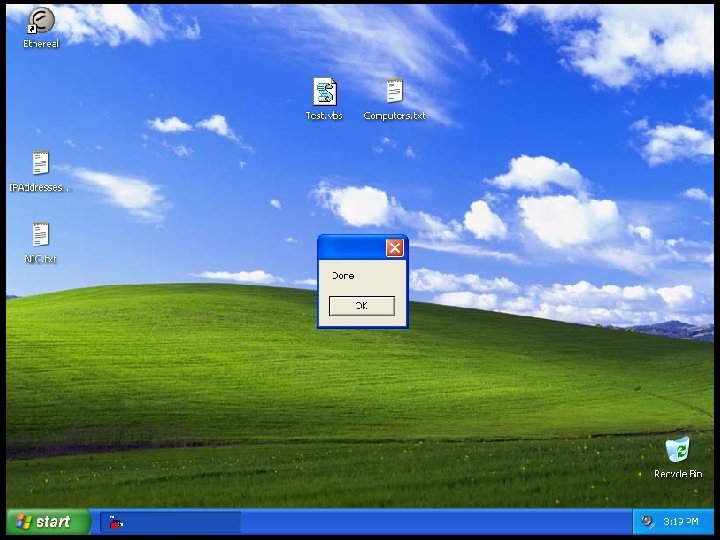The image size is (720, 540).
Task: Click the Computers.txt filename label
Action: point(394,116)
